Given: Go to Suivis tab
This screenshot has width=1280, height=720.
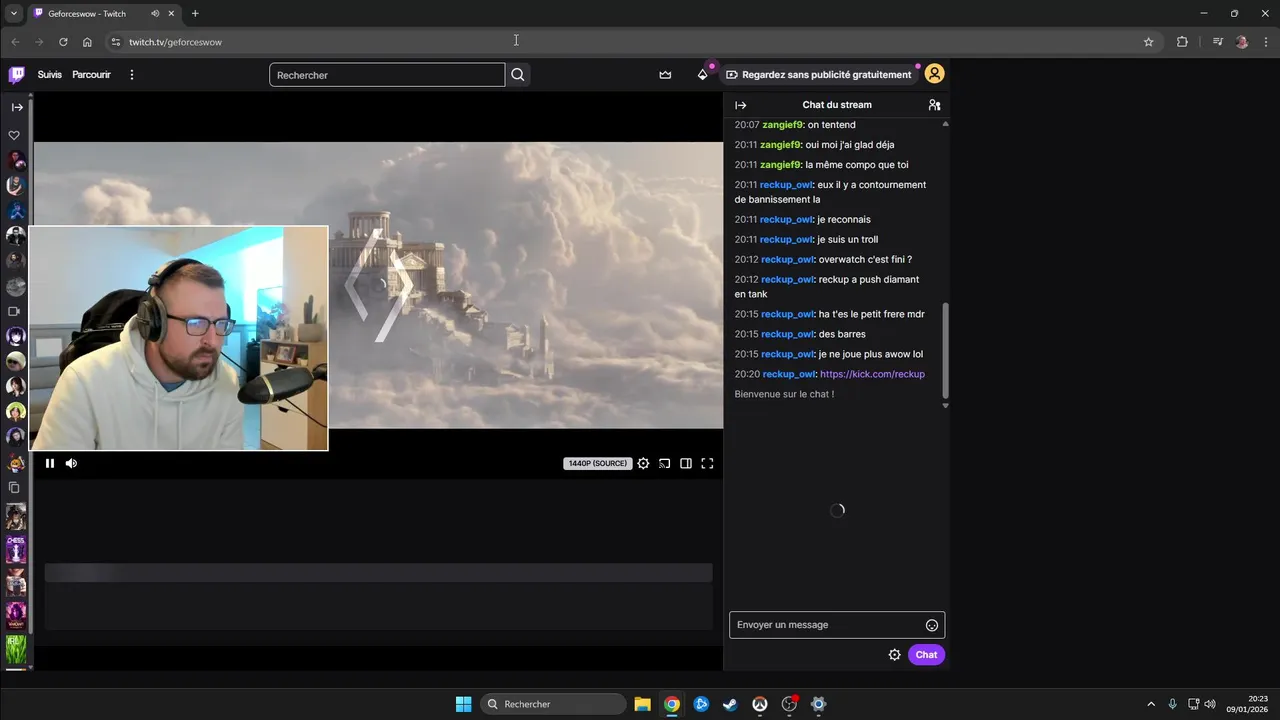Looking at the screenshot, I should tap(50, 75).
